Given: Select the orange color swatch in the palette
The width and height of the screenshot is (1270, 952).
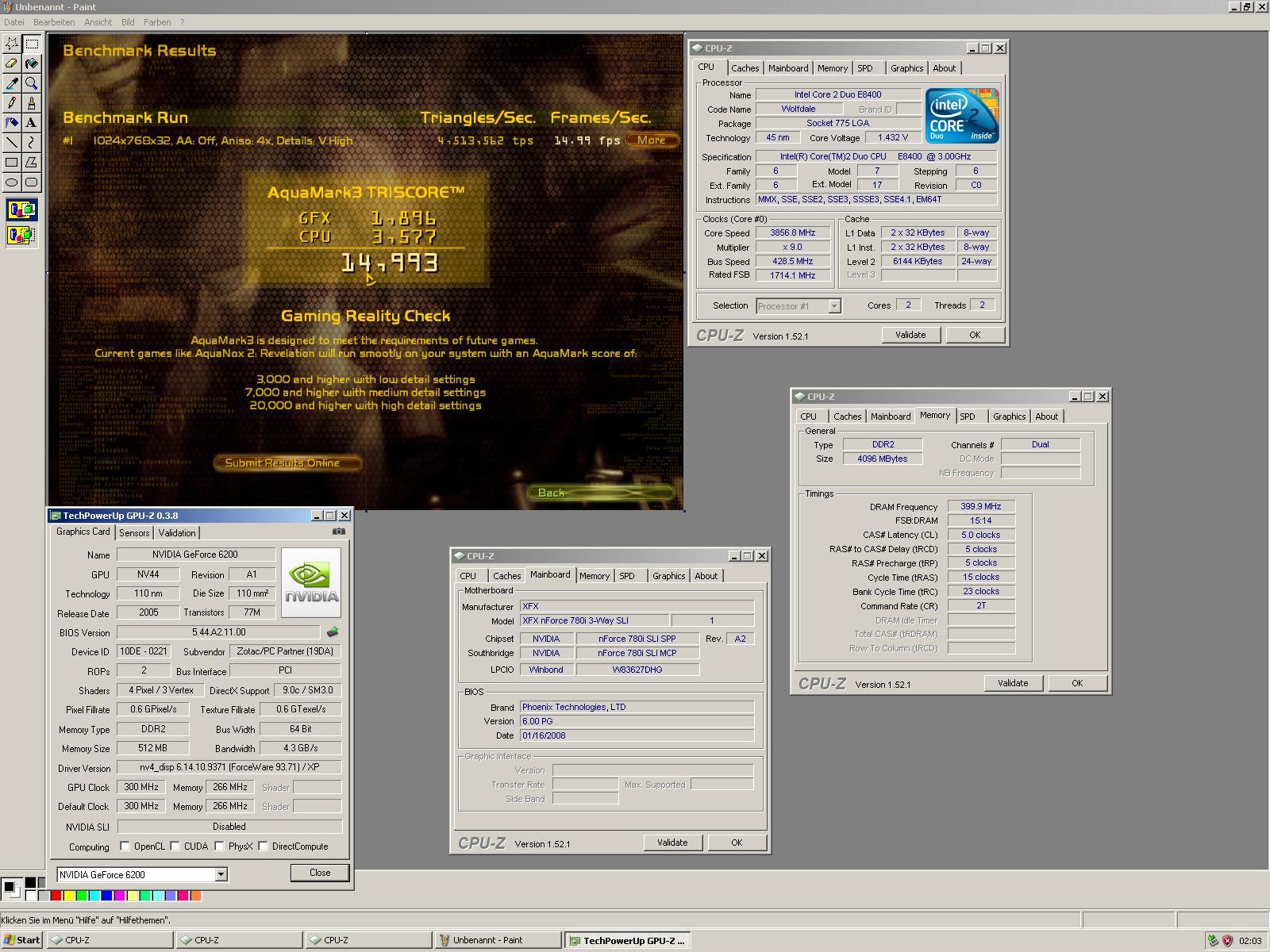Looking at the screenshot, I should point(196,896).
